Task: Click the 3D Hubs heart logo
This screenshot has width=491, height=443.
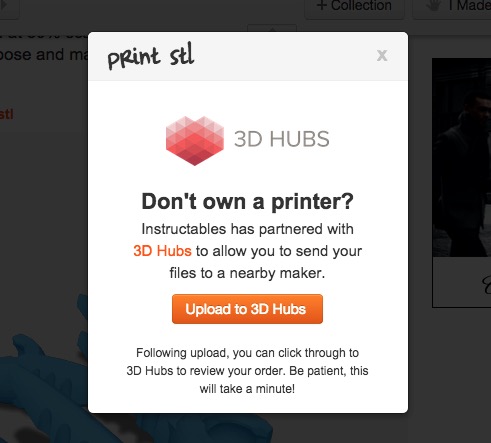Action: (195, 141)
